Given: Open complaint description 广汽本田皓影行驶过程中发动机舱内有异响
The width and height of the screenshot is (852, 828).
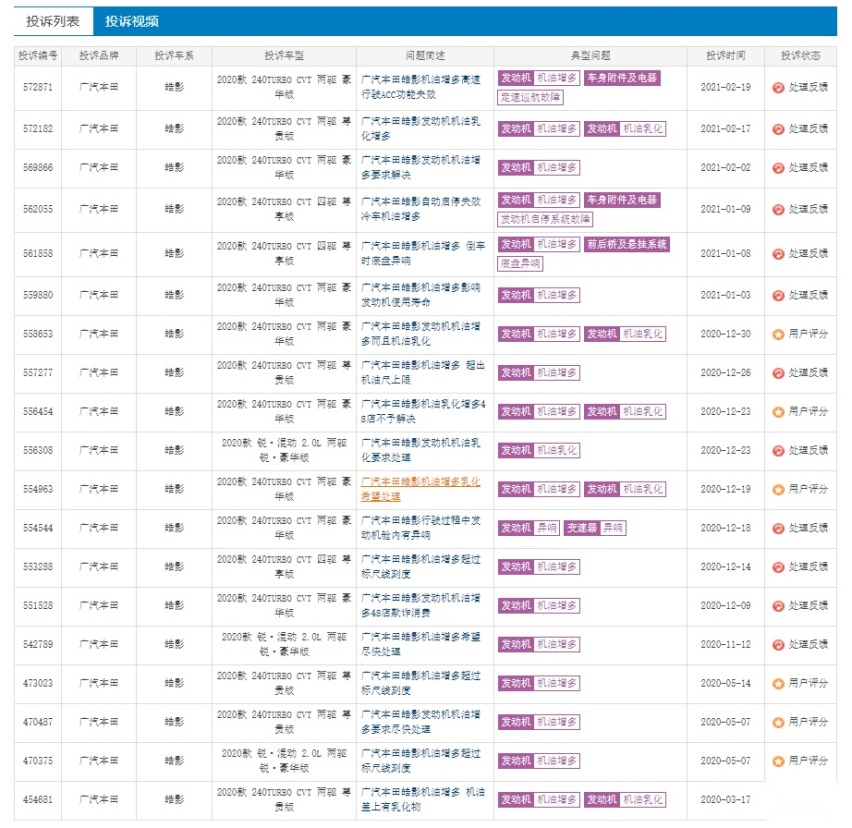Looking at the screenshot, I should (421, 528).
